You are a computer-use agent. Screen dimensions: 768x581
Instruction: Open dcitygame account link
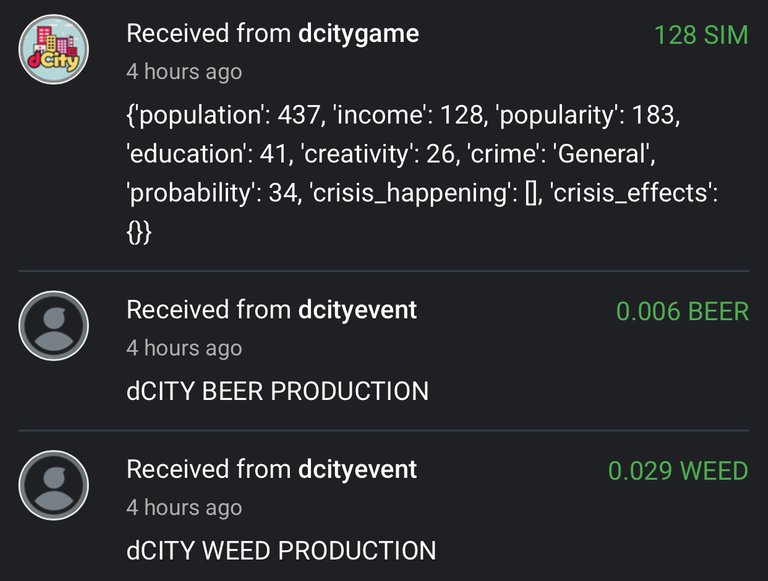click(x=359, y=34)
